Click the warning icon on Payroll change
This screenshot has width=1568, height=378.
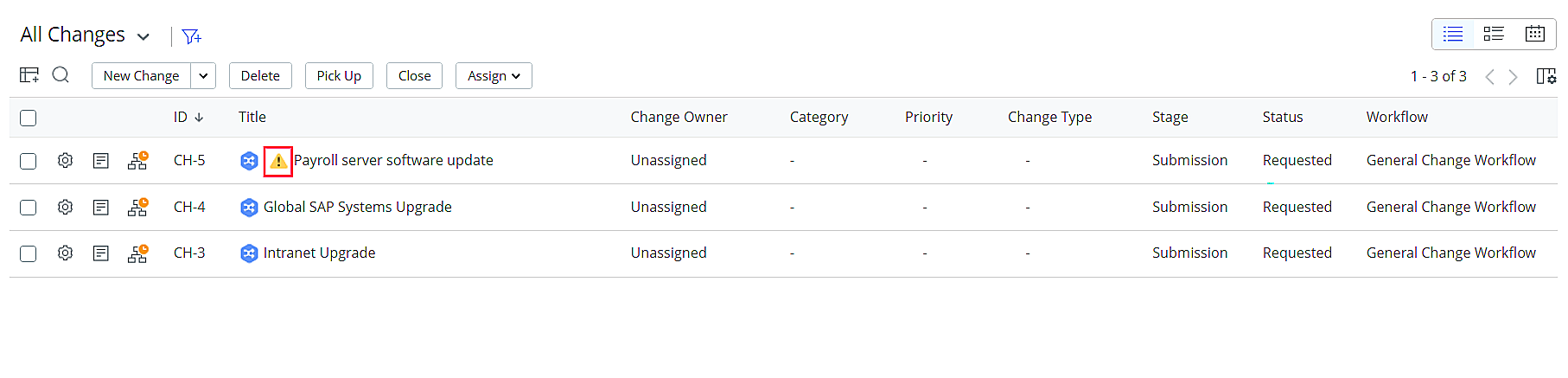[x=278, y=162]
